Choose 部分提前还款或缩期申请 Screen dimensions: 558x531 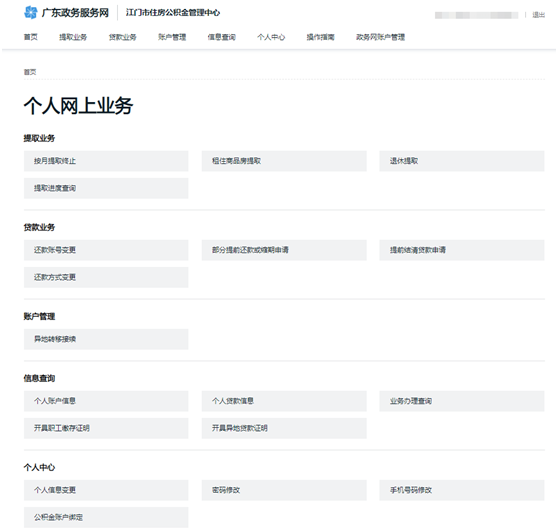coord(284,250)
